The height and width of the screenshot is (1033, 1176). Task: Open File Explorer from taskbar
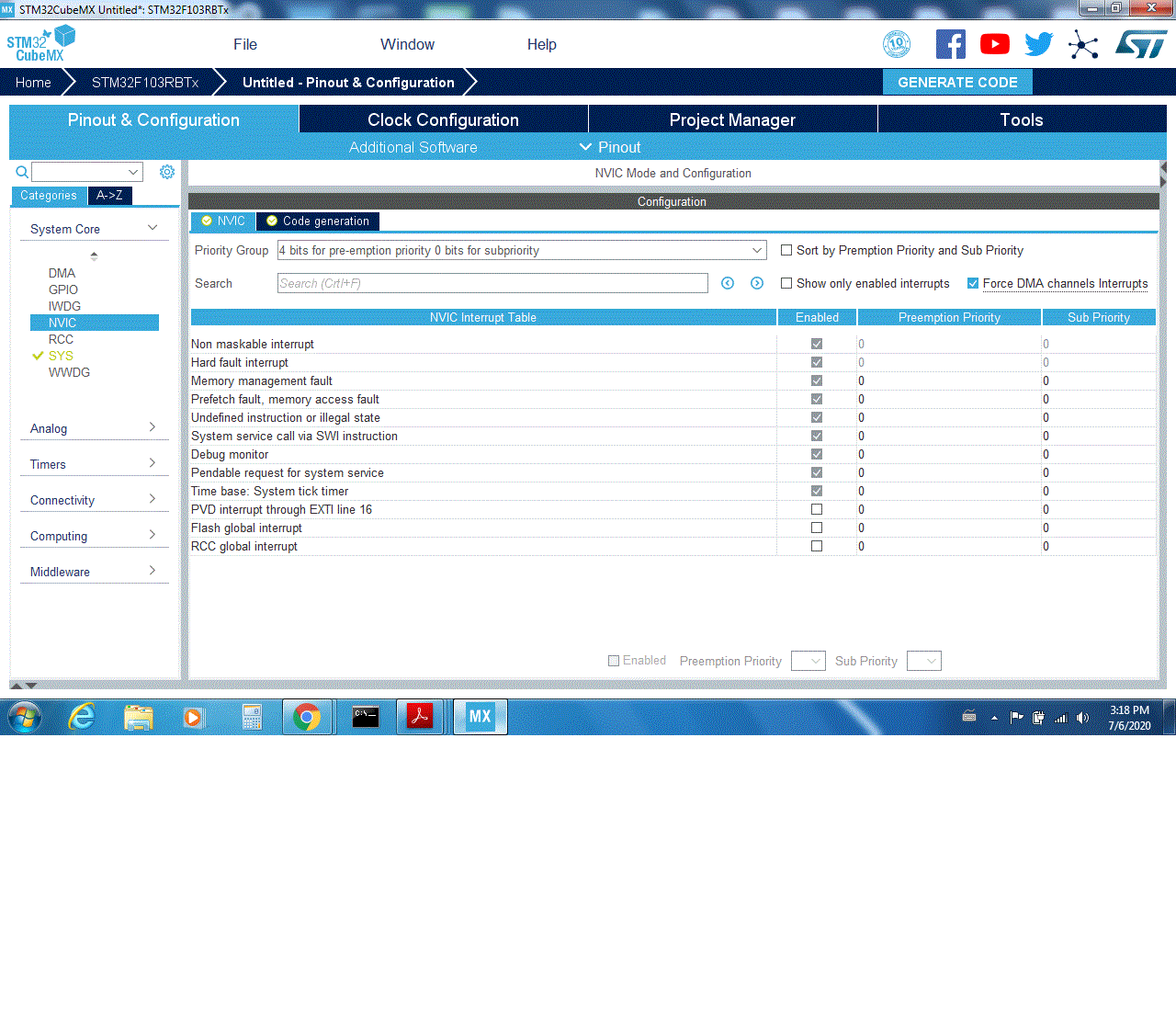[139, 717]
